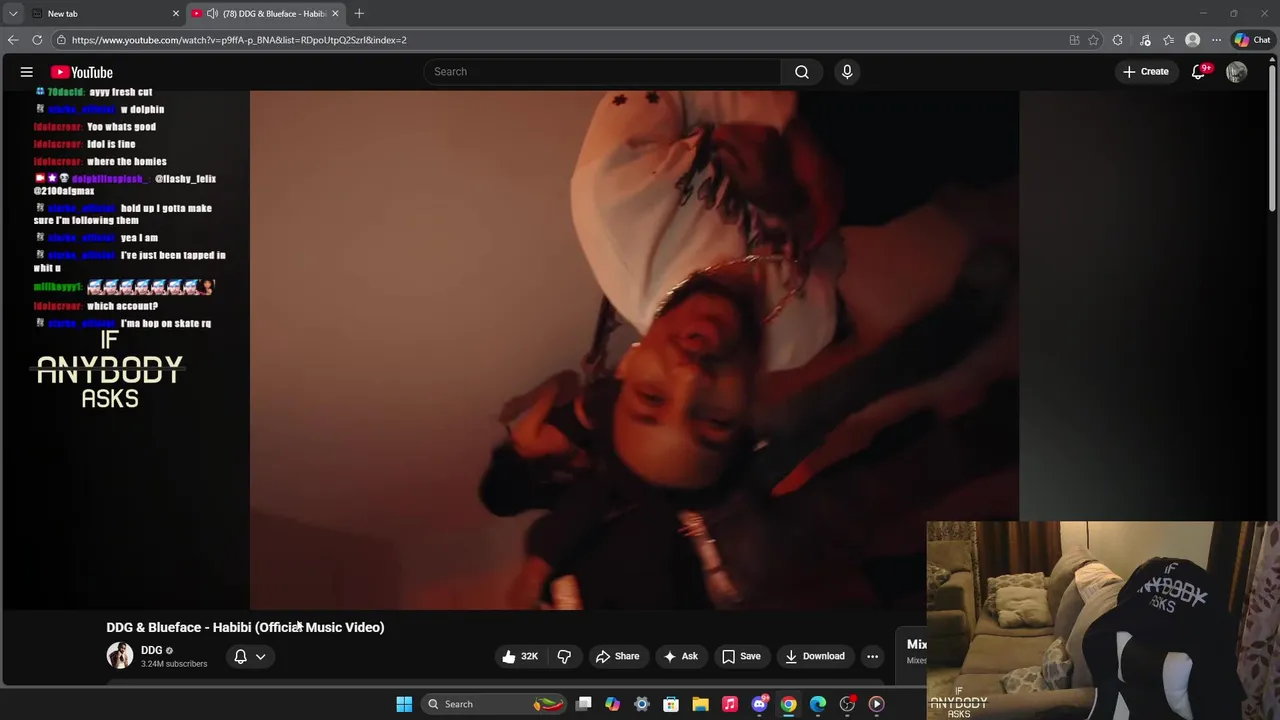Click chat message "where the homies"
Screen dimensions: 1280x720
click(127, 161)
